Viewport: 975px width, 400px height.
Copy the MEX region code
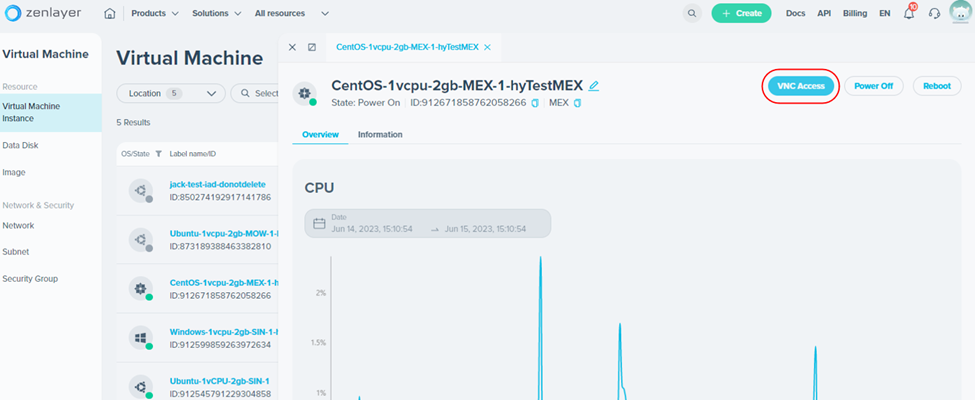[x=577, y=103]
